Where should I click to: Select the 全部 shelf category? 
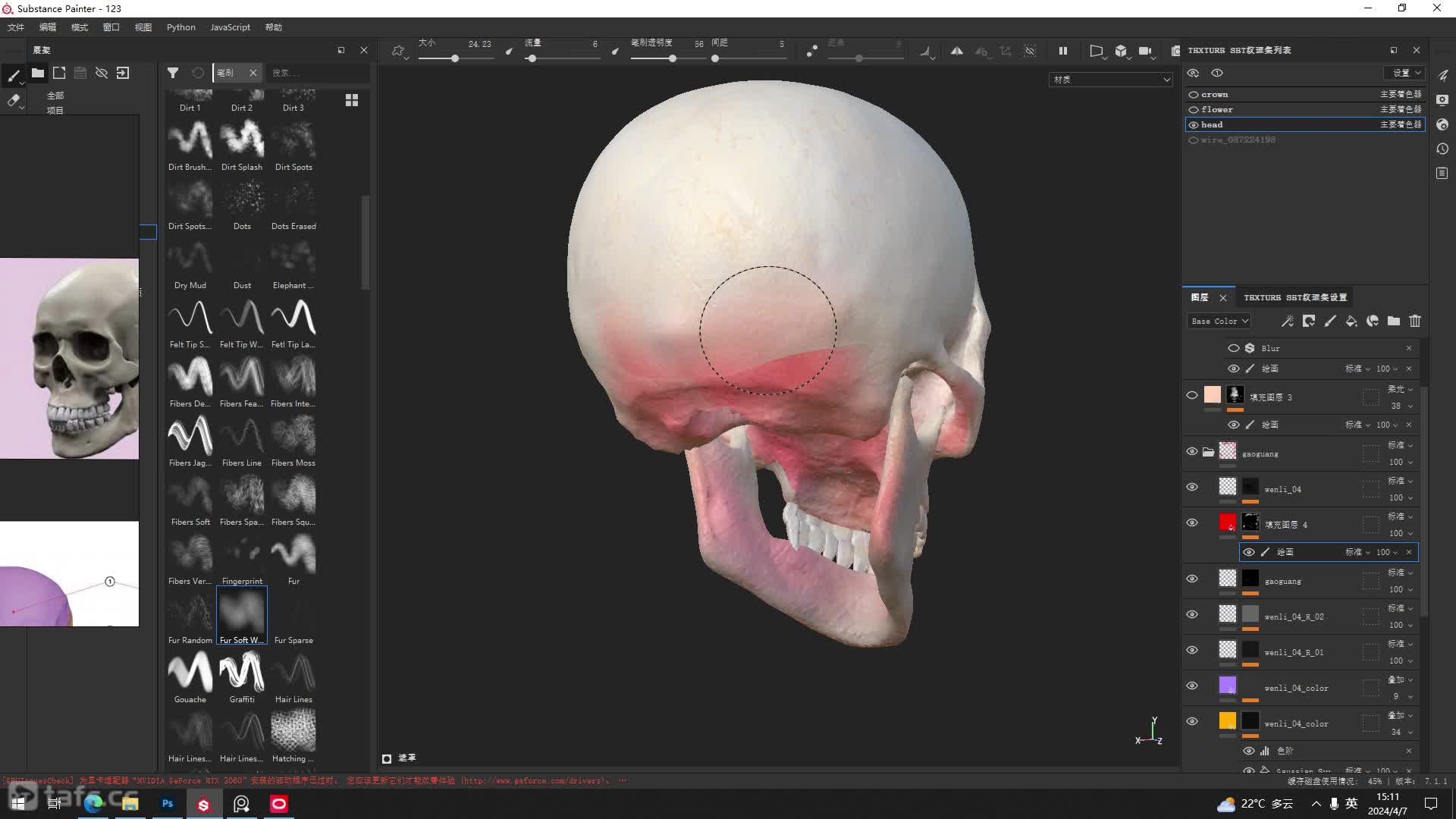55,96
